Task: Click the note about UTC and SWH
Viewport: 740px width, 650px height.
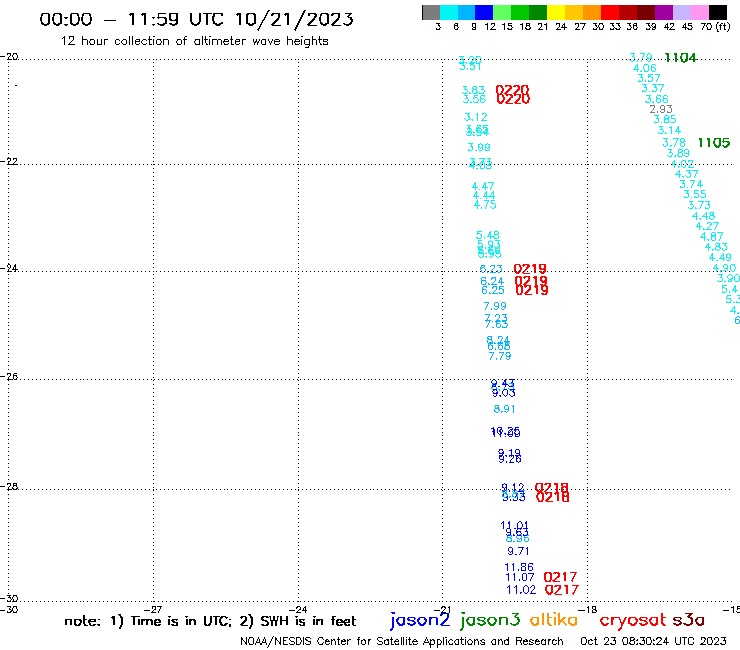Action: (210, 621)
